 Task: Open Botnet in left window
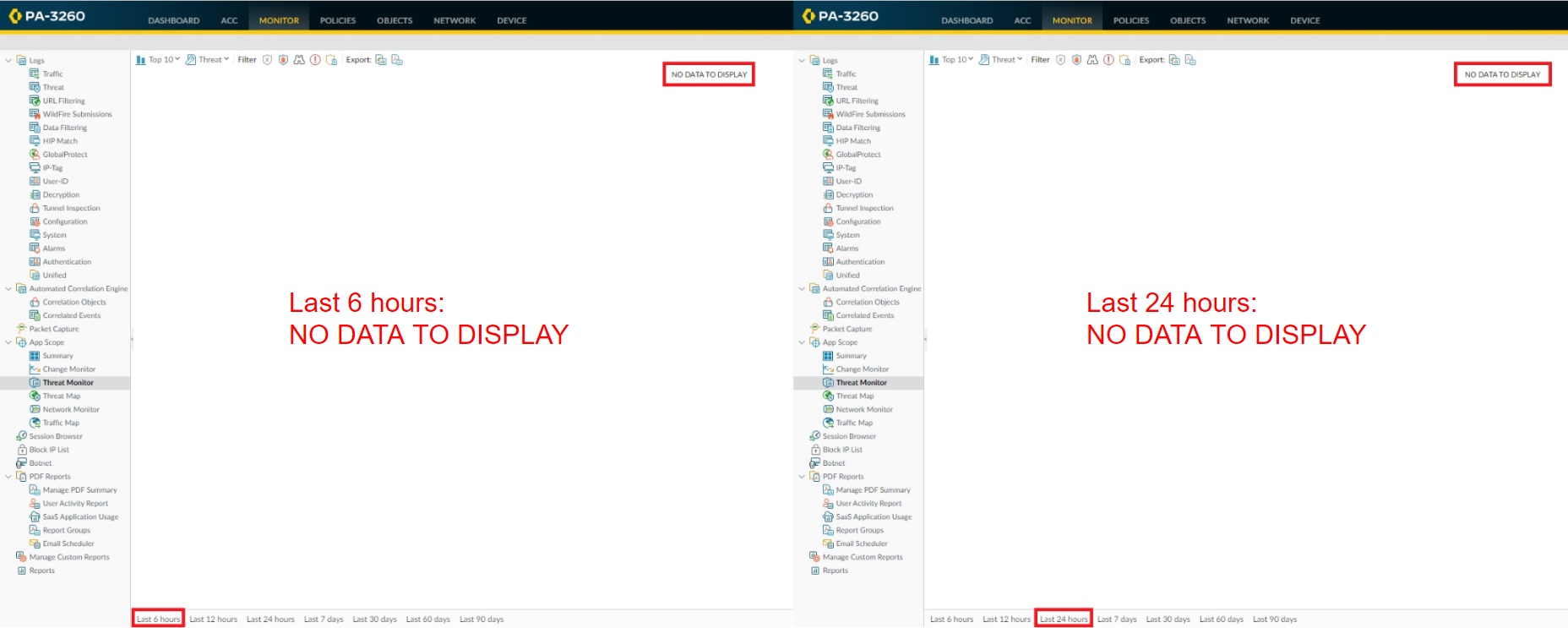tap(34, 463)
